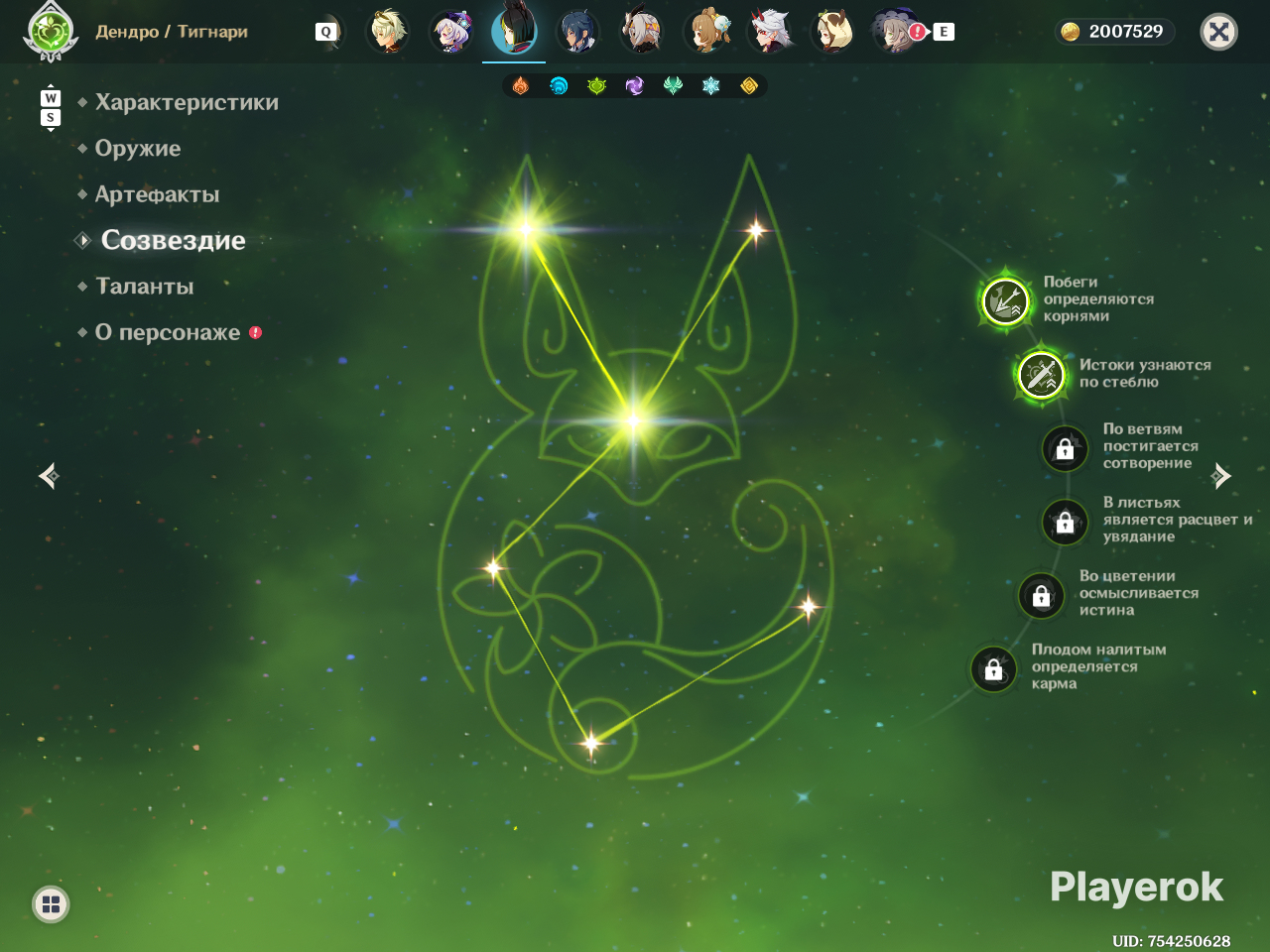This screenshot has width=1270, height=952.
Task: Open locked constellation 'В листьях является расцвет и увядание'
Action: tap(1065, 522)
